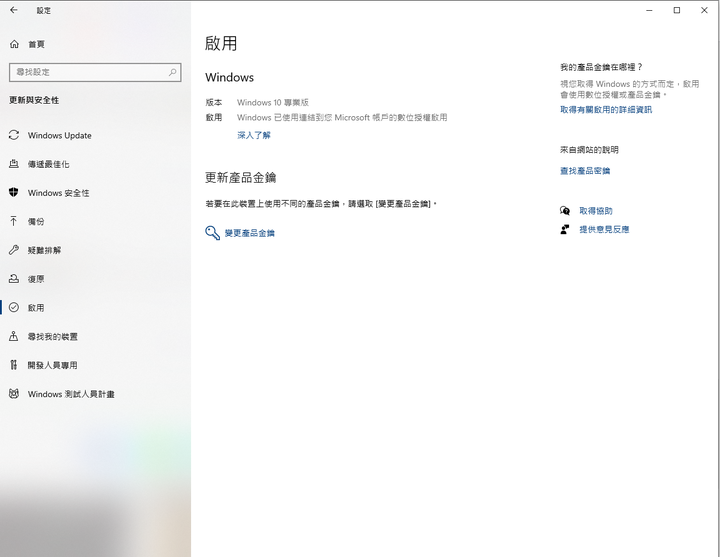The image size is (720, 557).
Task: Click the 疑難排解 wrench icon
Action: [14, 250]
